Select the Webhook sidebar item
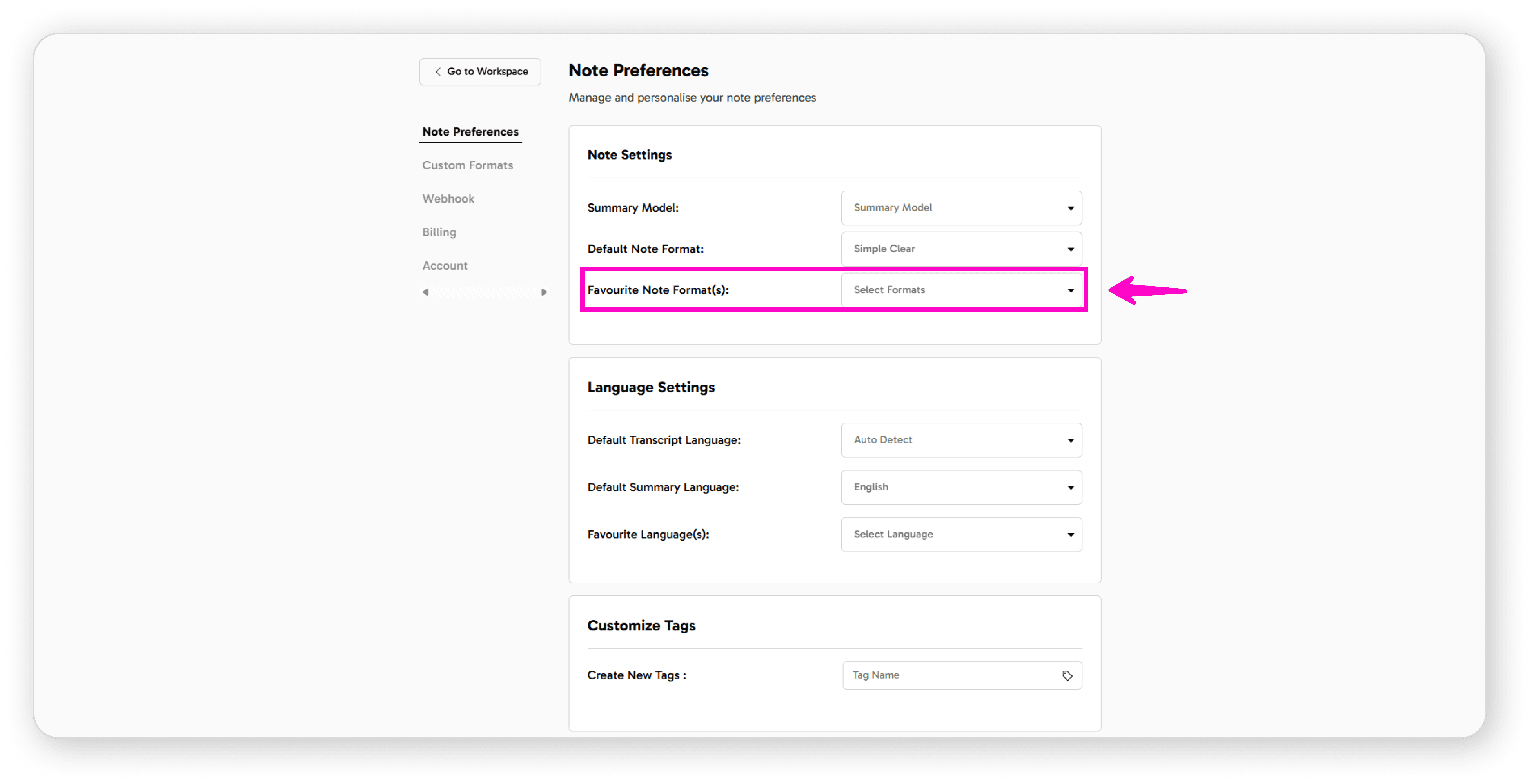The height and width of the screenshot is (784, 1532). [448, 198]
